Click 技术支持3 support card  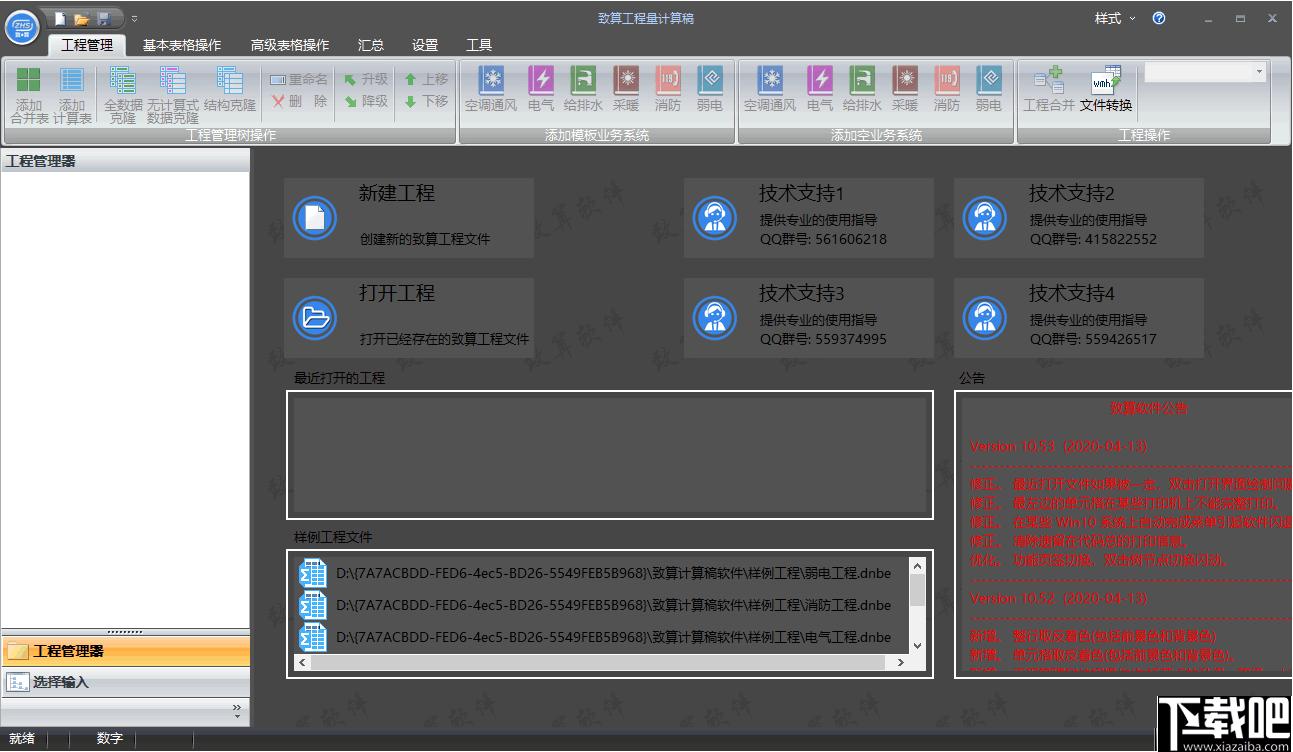pyautogui.click(x=809, y=318)
